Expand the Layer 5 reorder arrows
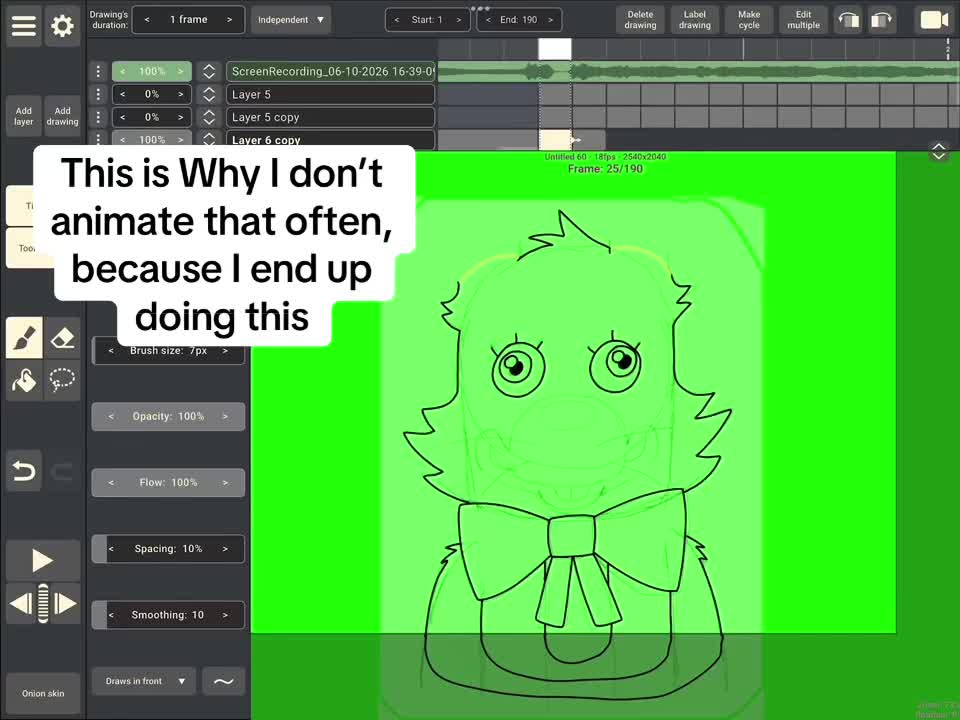Screen dimensions: 960x720 pyautogui.click(x=209, y=94)
